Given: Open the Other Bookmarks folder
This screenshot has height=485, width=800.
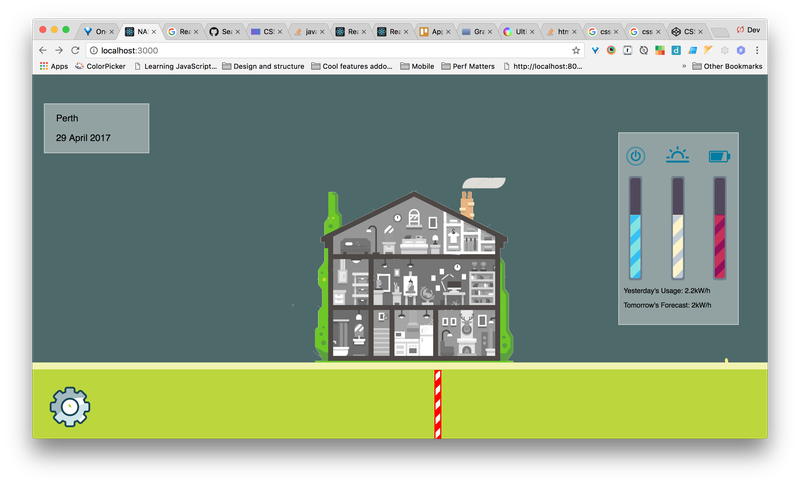Looking at the screenshot, I should 726,66.
